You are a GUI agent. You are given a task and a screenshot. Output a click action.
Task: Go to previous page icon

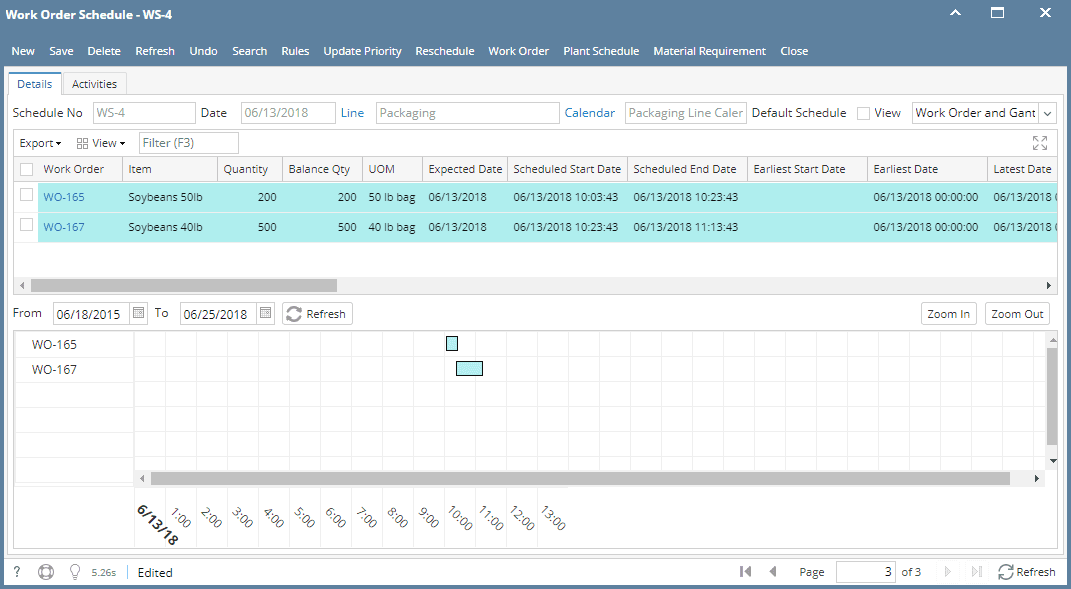[x=773, y=572]
